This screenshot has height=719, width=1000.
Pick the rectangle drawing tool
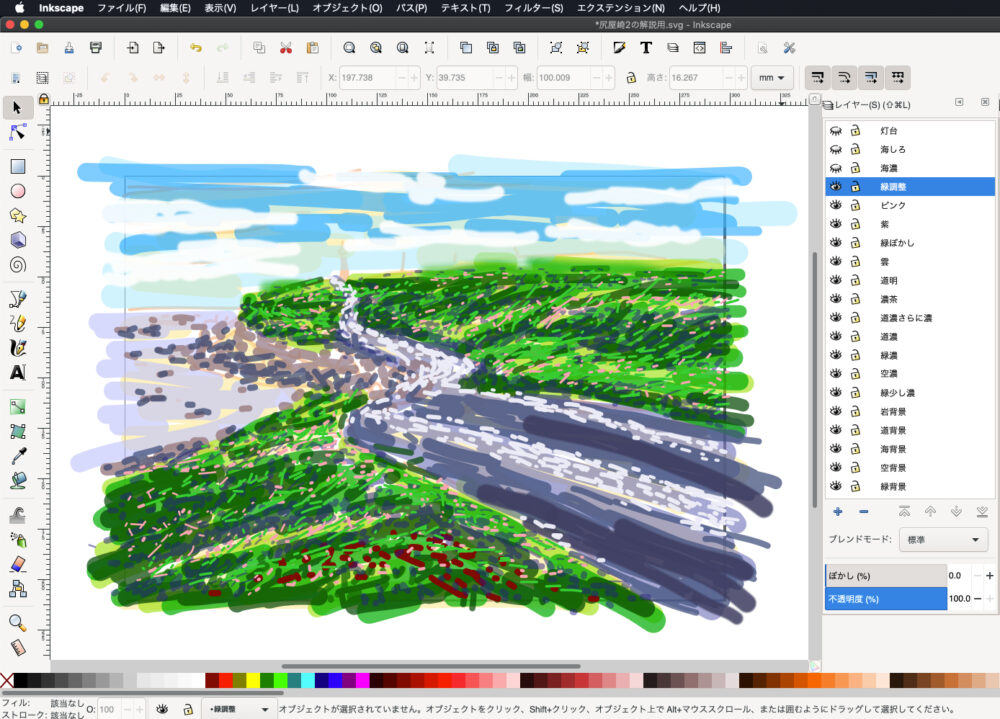coord(17,167)
